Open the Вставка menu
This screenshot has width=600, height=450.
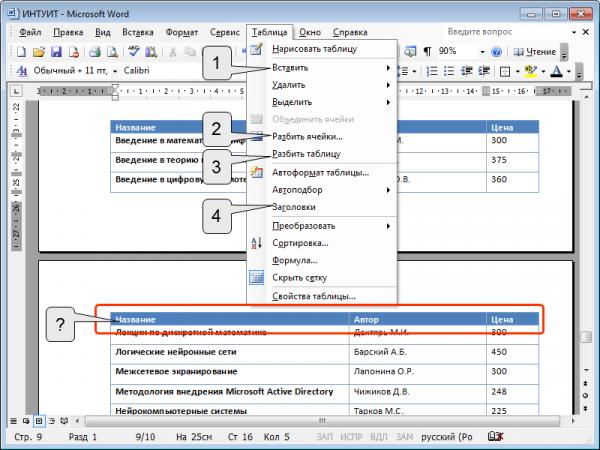click(x=138, y=32)
